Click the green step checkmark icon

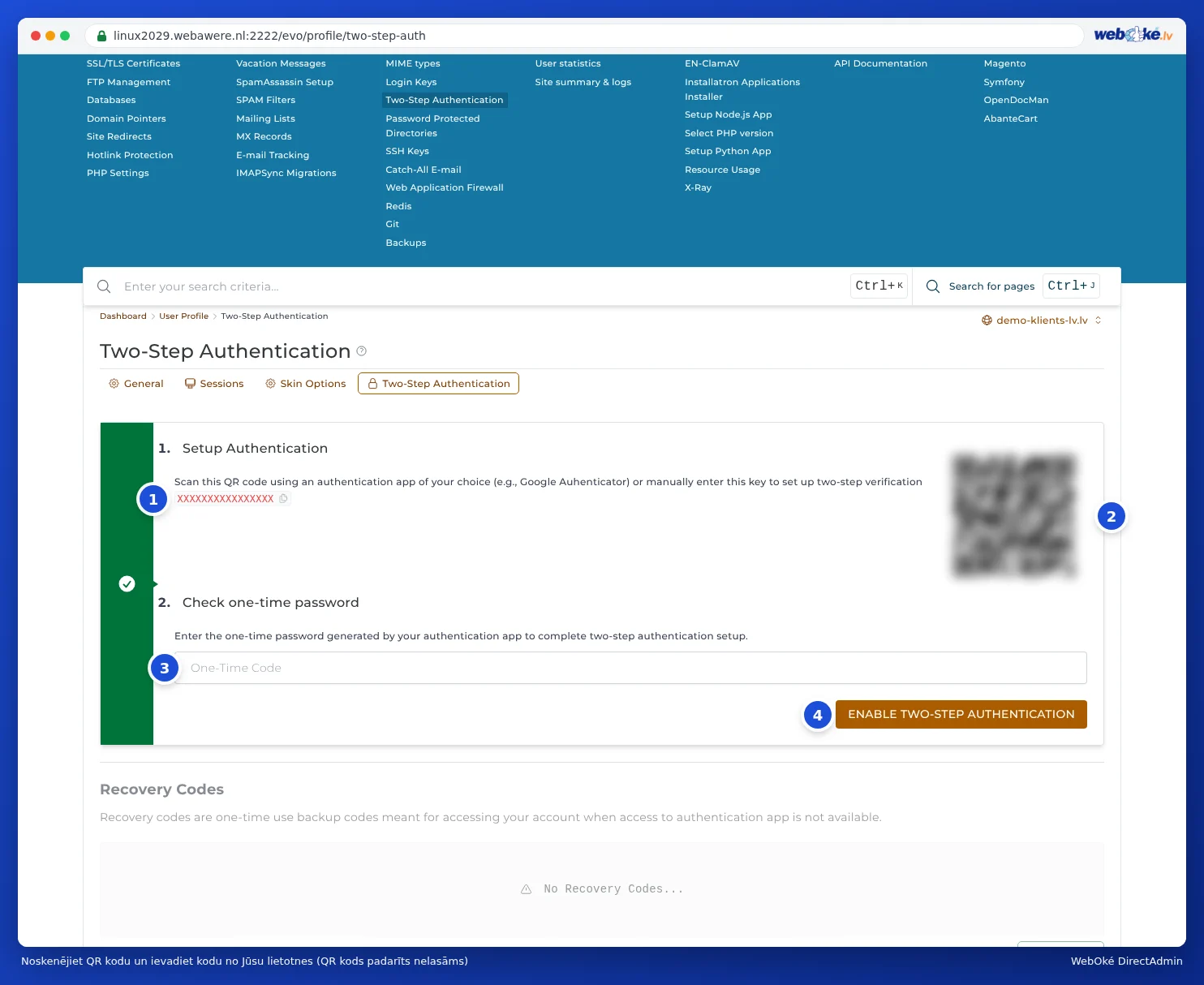pyautogui.click(x=127, y=584)
